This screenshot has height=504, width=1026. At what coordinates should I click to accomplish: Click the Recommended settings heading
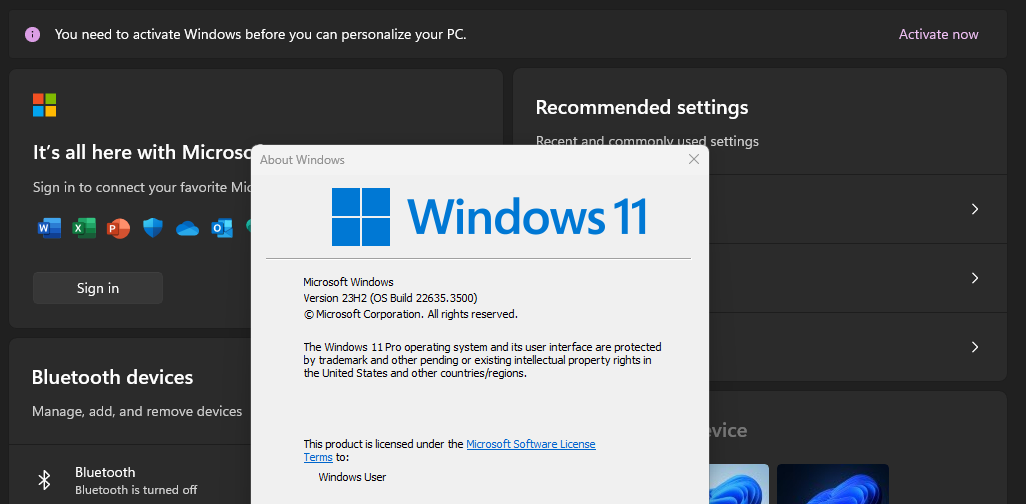(x=642, y=107)
